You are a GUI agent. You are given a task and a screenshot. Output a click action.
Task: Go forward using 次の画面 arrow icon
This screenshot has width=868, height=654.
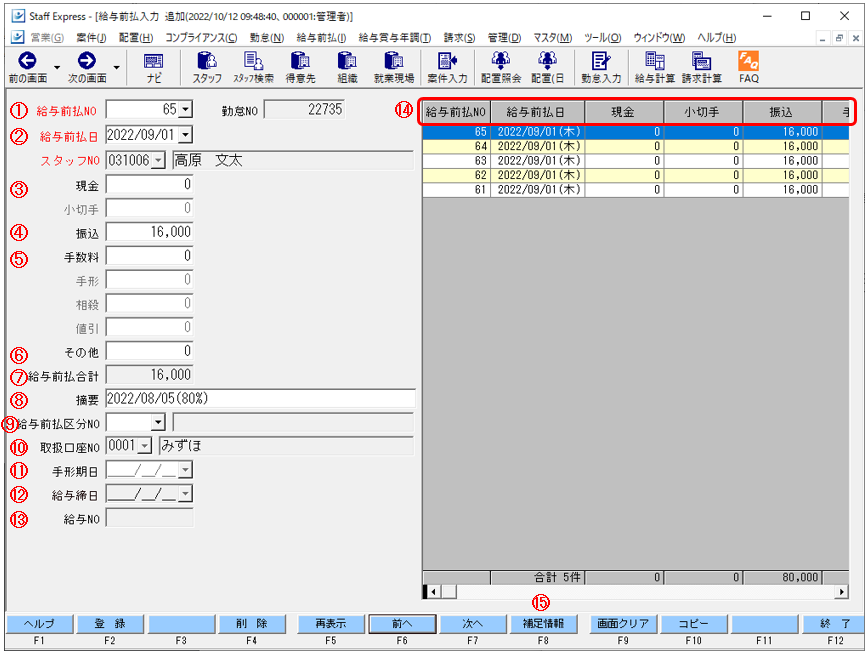(86, 60)
